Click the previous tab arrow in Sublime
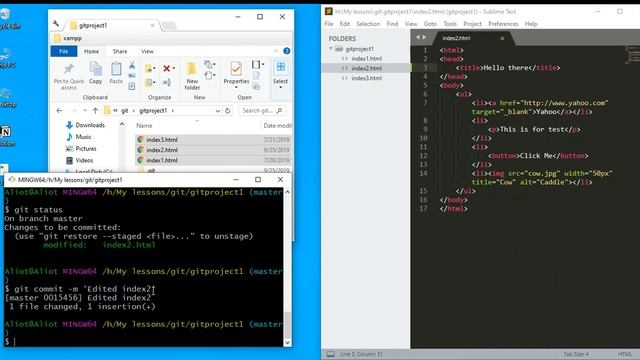Viewport: 640px width, 360px height. point(418,37)
